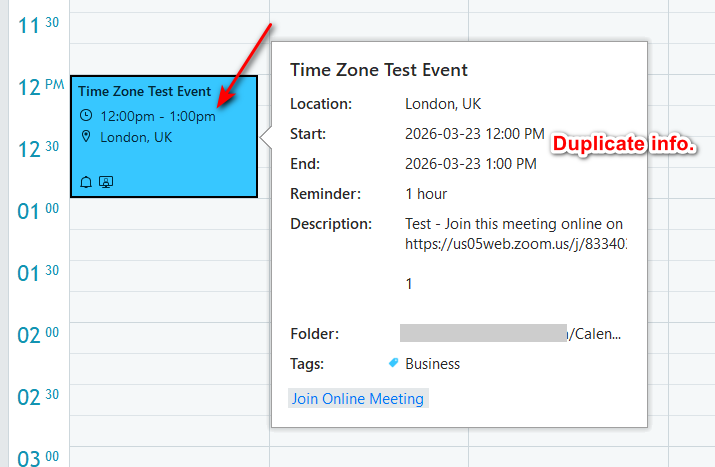This screenshot has width=715, height=467.
Task: Join Online Meeting via the popup link
Action: (x=358, y=399)
